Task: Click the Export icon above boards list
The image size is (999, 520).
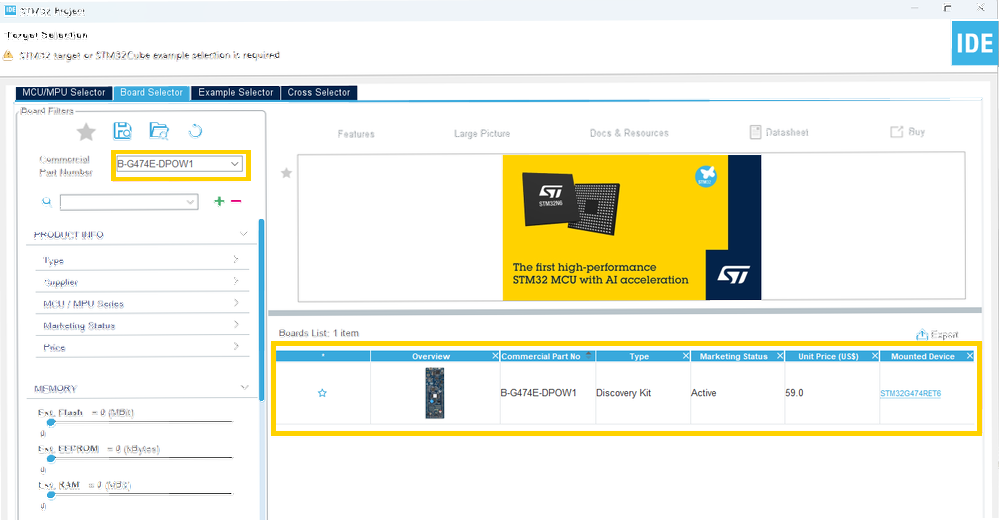Action: [922, 335]
